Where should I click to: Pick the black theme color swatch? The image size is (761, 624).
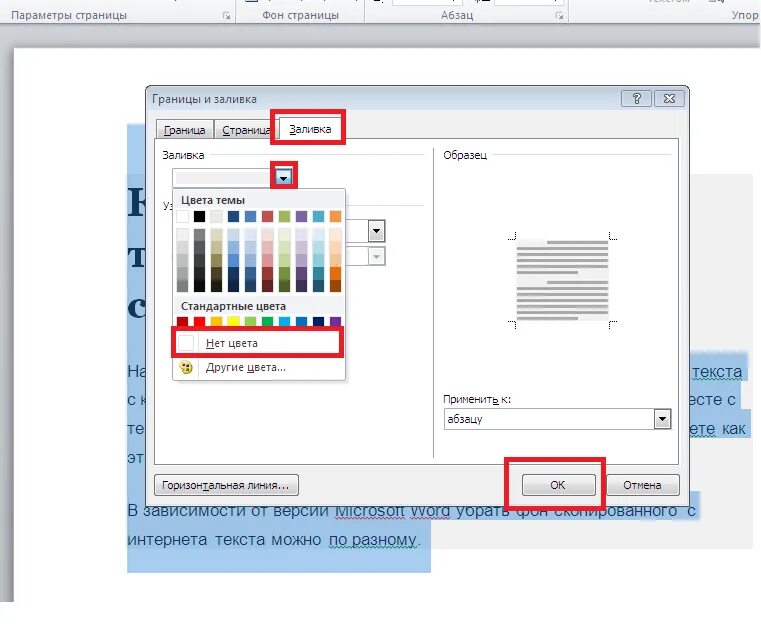pos(199,216)
